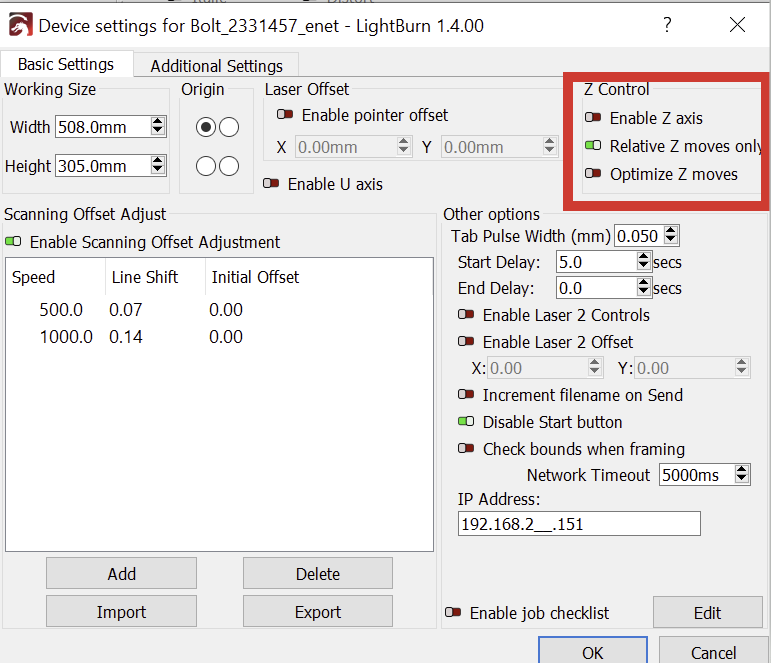Screen dimensions: 771x663
Task: Adjust Start Delay spinner arrows
Action: [643, 262]
